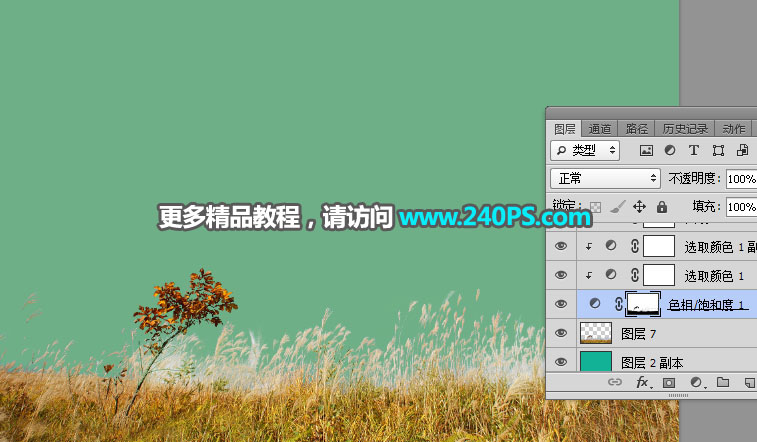The height and width of the screenshot is (442, 757).
Task: Click the 填充 fill value field
Action: point(742,207)
